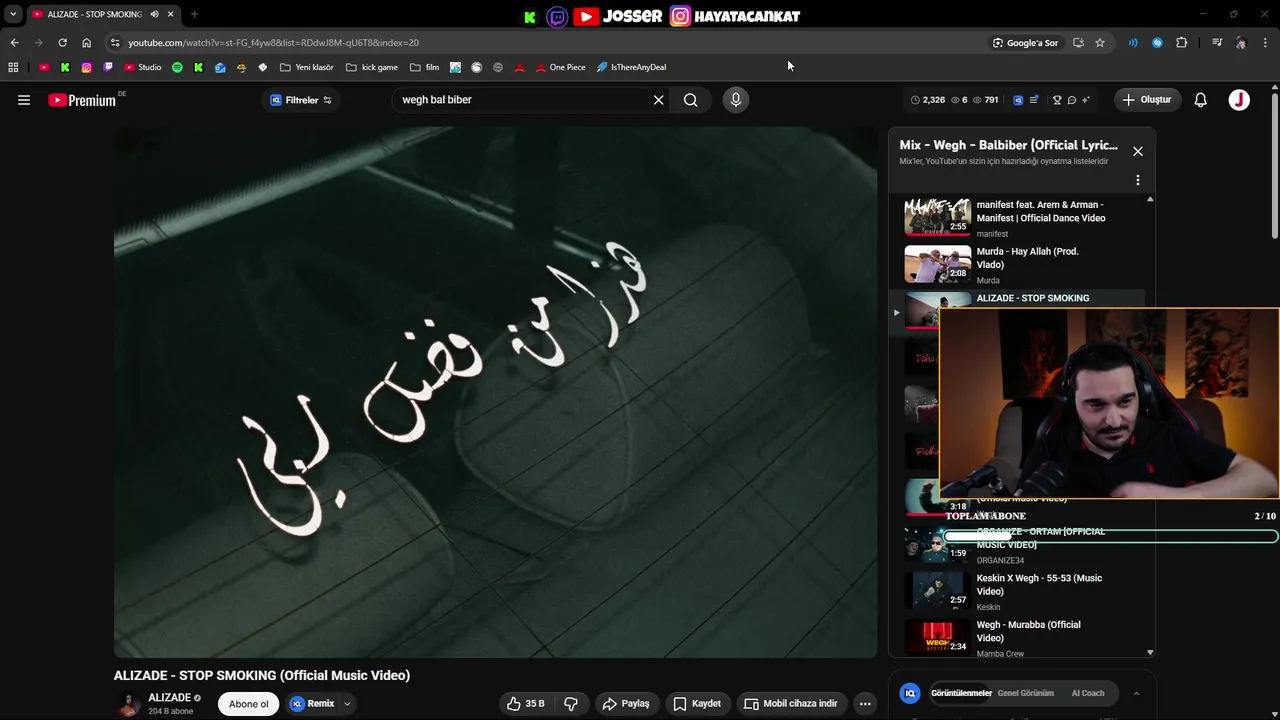Open Yeni klasör bookmarks folder

pyautogui.click(x=307, y=68)
